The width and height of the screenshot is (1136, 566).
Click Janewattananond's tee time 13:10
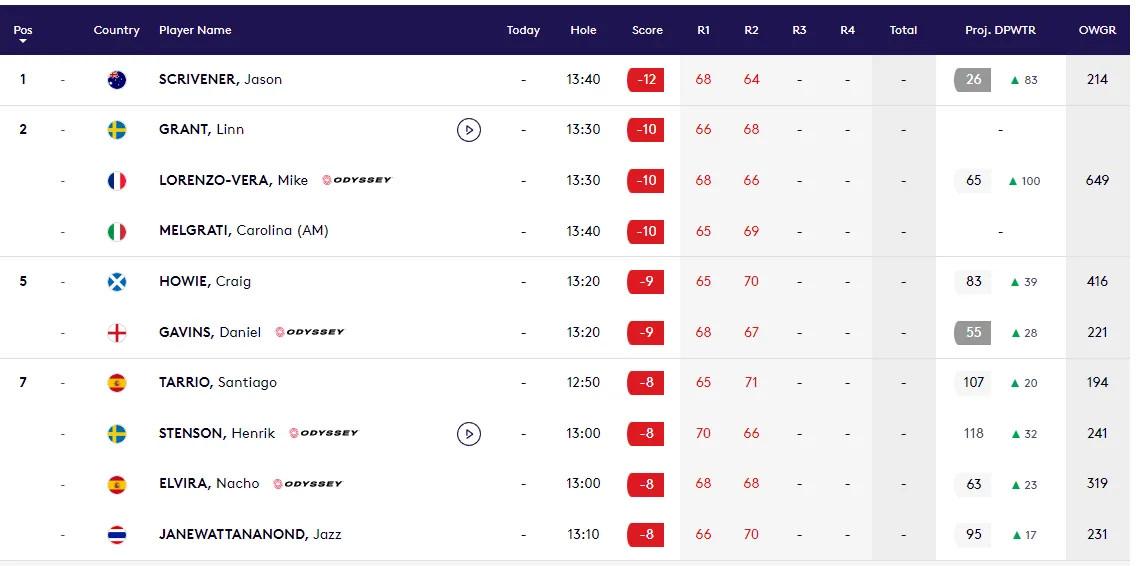pos(583,535)
